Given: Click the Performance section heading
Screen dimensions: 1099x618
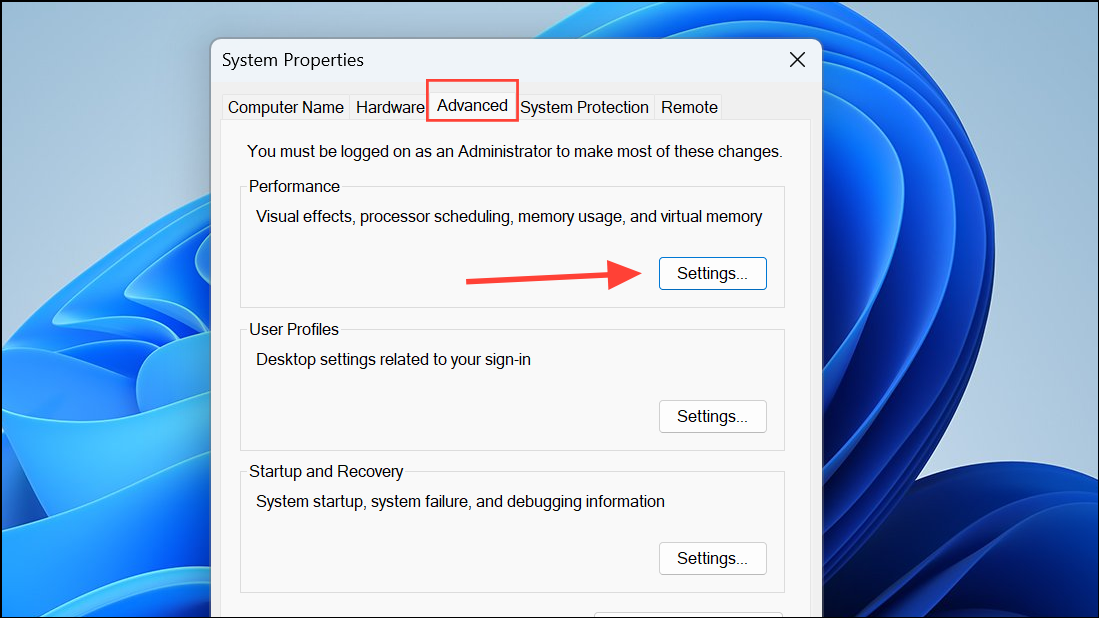Looking at the screenshot, I should point(294,186).
